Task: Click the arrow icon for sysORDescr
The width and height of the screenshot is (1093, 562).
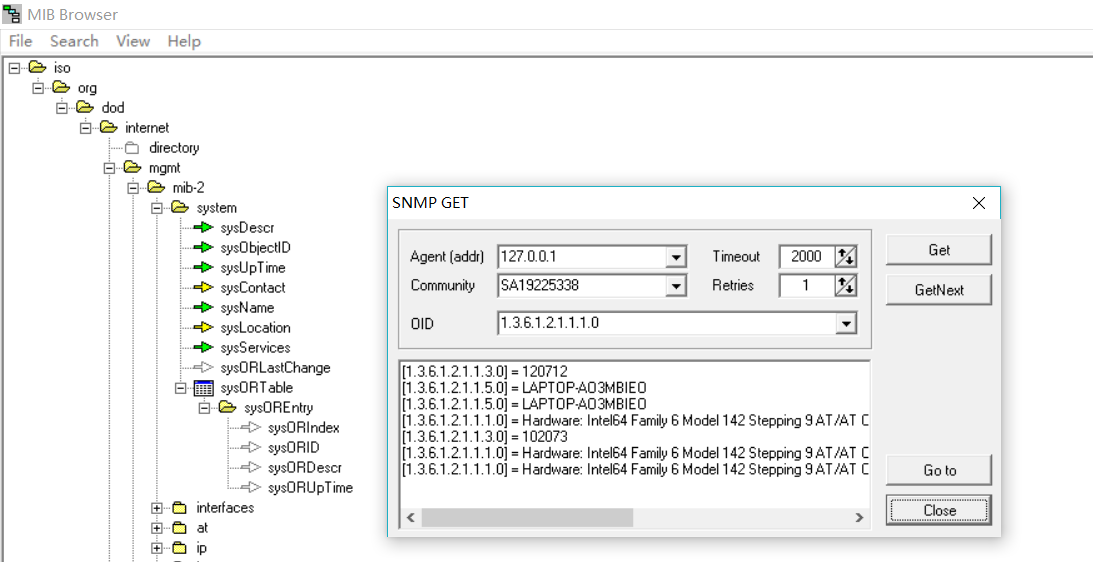Action: pyautogui.click(x=250, y=468)
